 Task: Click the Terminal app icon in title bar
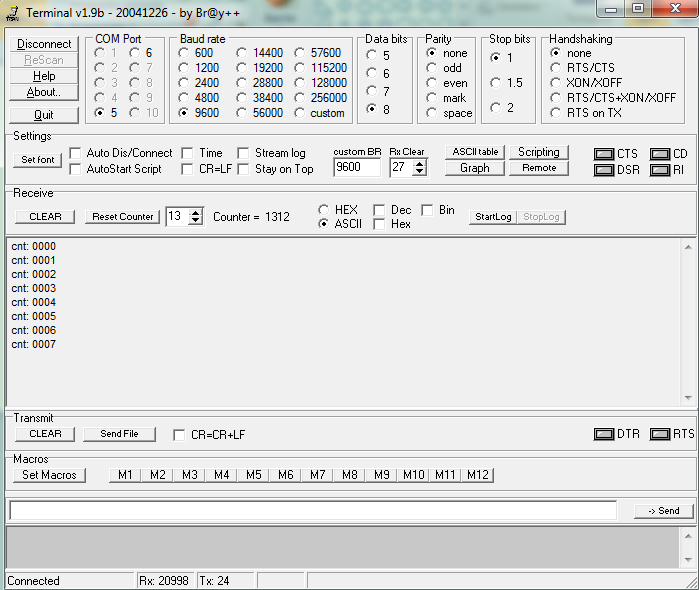point(12,13)
